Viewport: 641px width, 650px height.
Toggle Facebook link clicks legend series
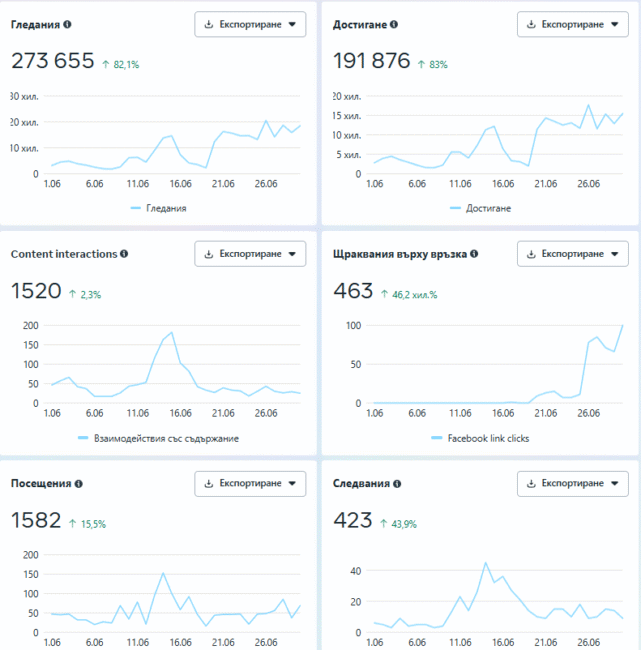[480, 438]
